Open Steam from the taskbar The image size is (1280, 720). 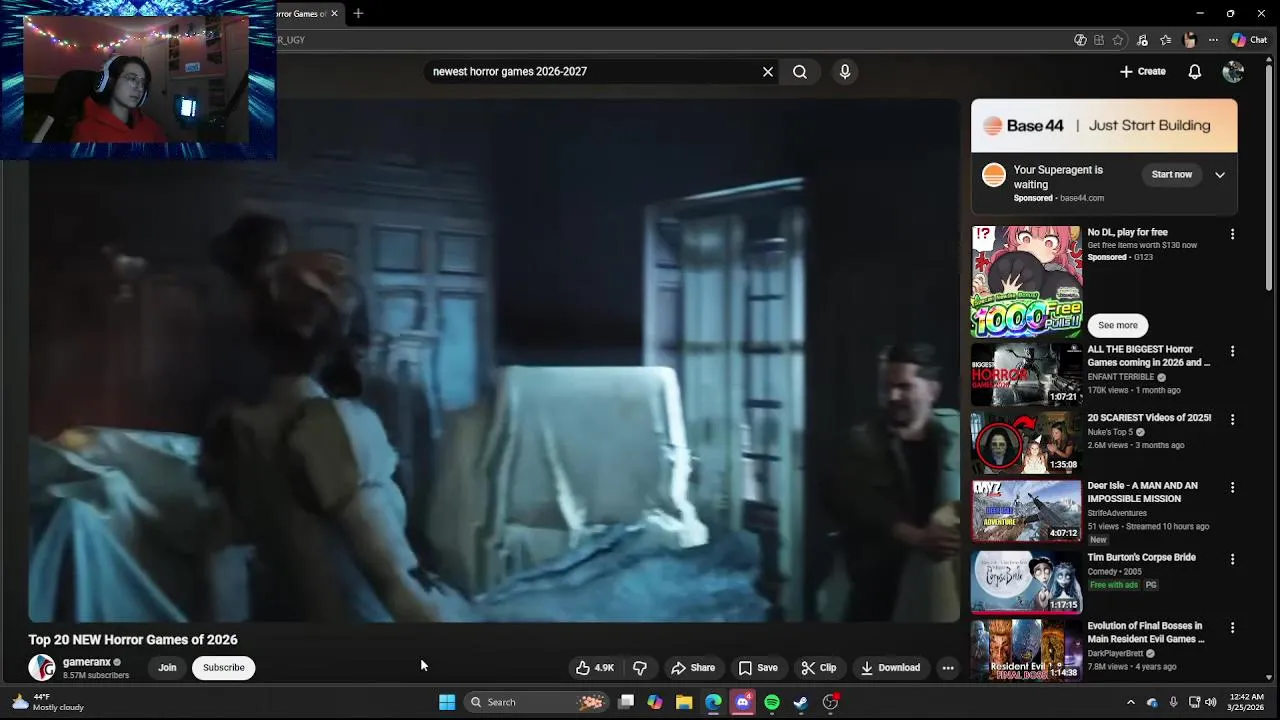(800, 702)
